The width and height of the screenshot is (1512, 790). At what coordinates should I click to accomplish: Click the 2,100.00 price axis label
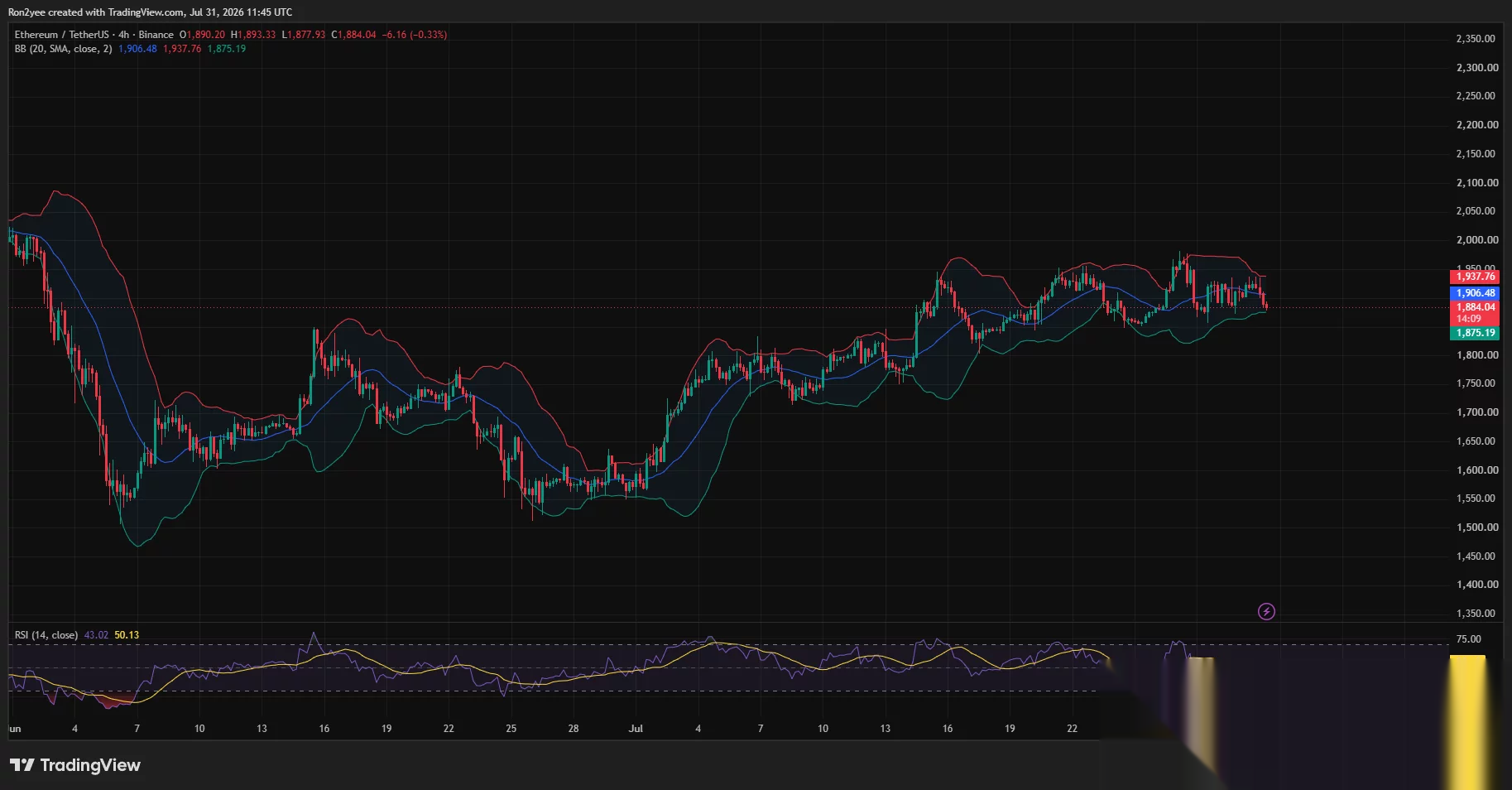tap(1477, 183)
